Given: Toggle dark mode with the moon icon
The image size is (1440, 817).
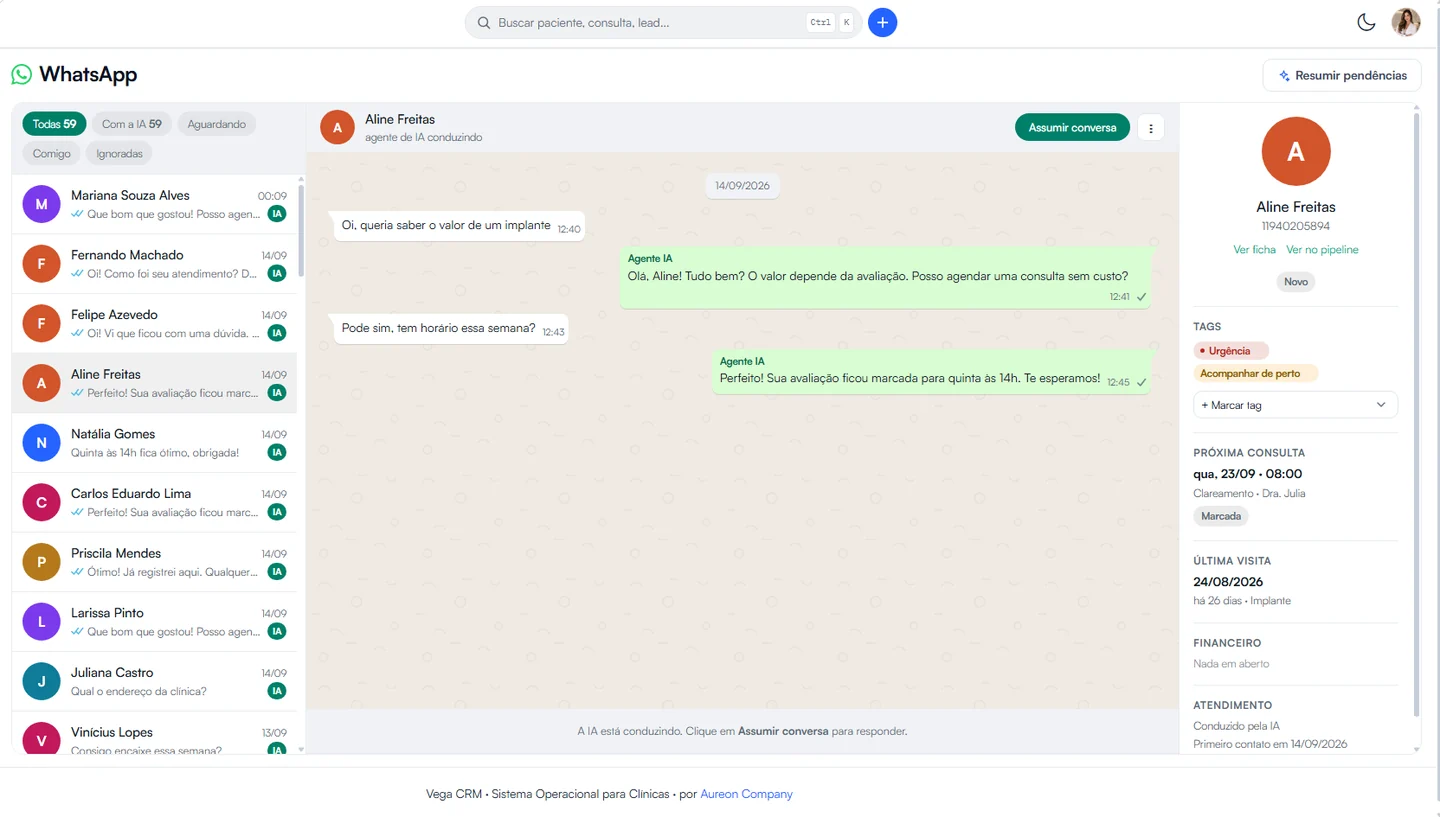Looking at the screenshot, I should point(1366,22).
